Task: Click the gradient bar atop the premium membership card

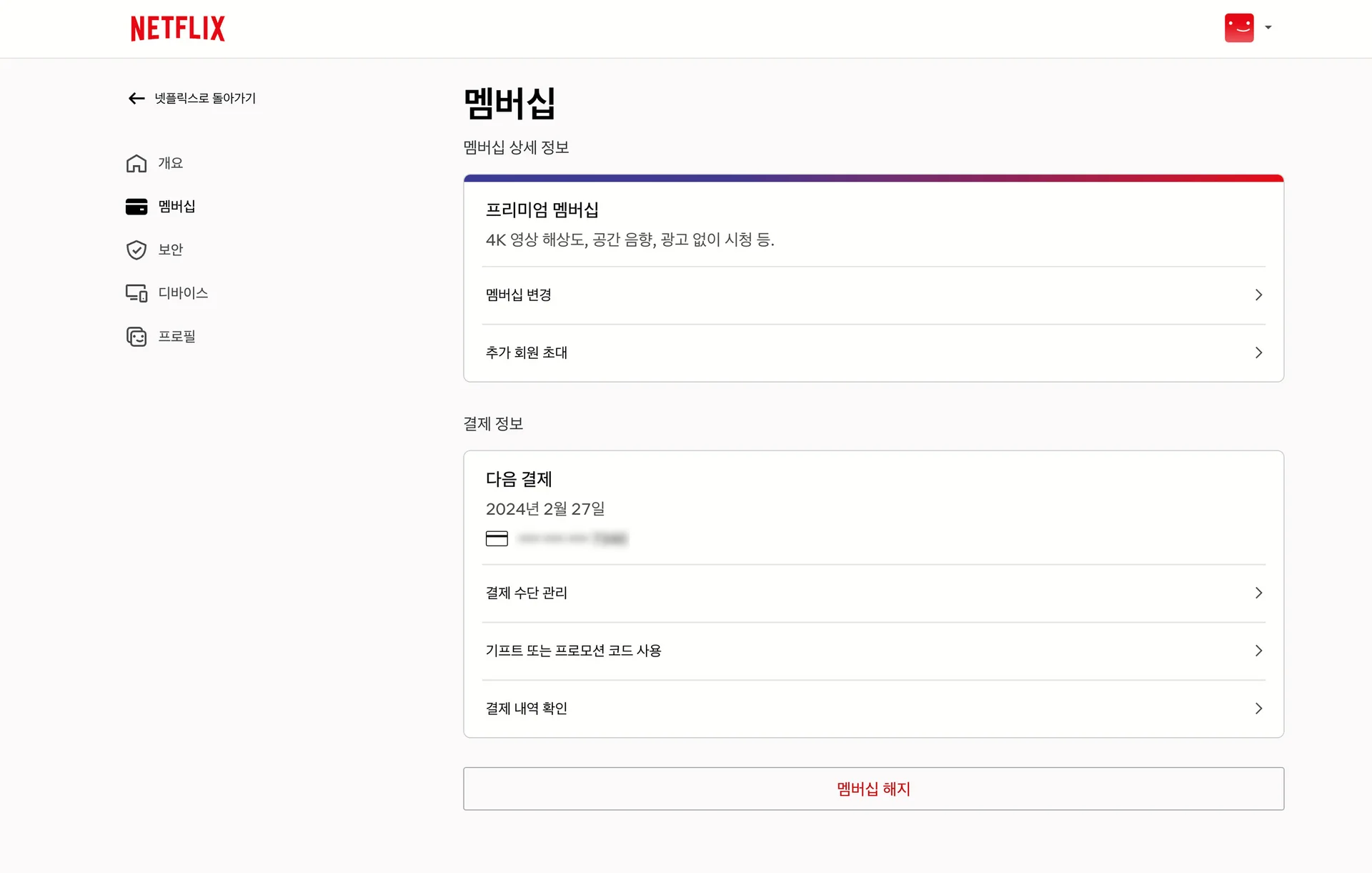Action: 873,178
